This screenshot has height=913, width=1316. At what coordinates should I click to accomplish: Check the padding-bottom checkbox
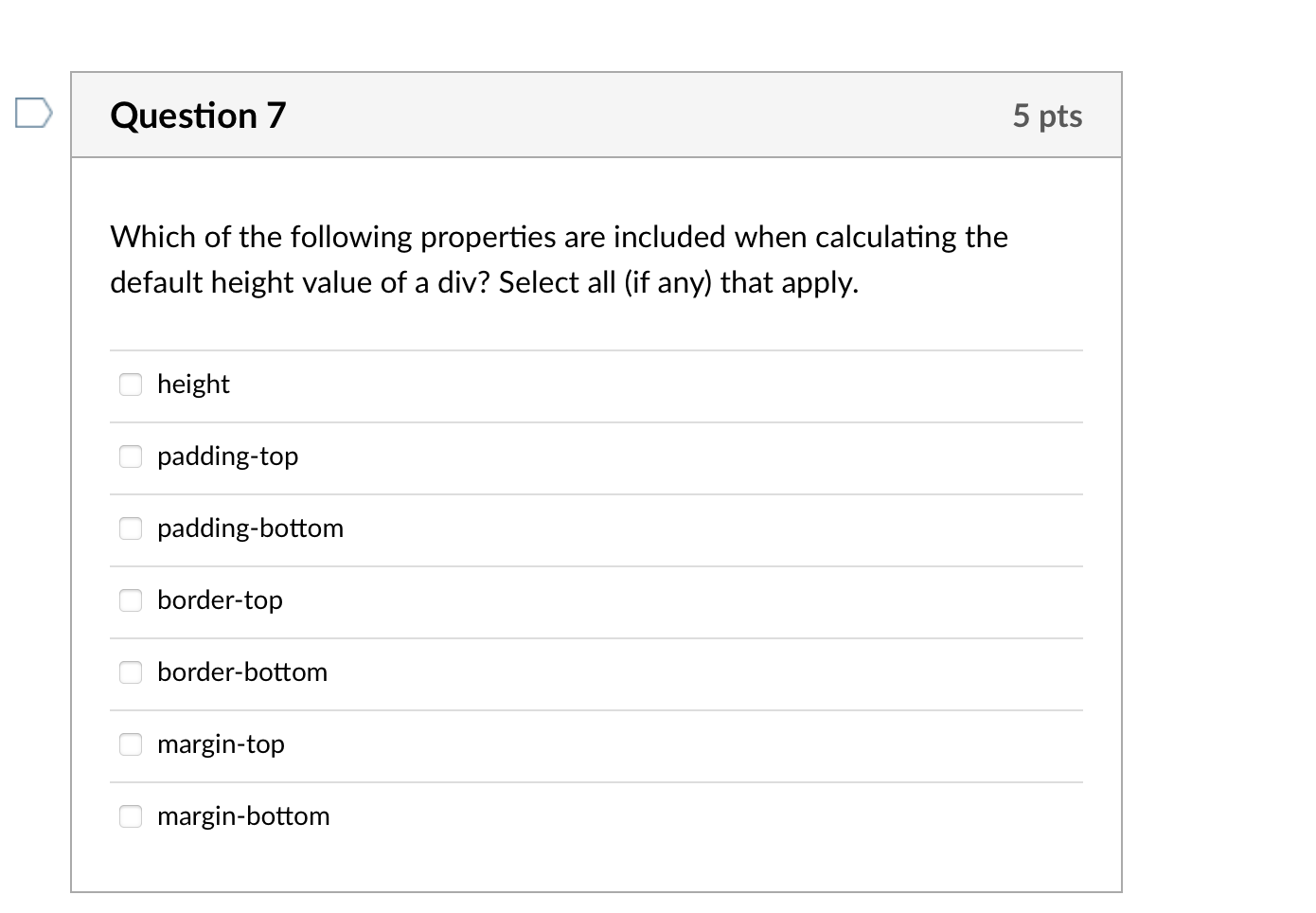pos(130,528)
